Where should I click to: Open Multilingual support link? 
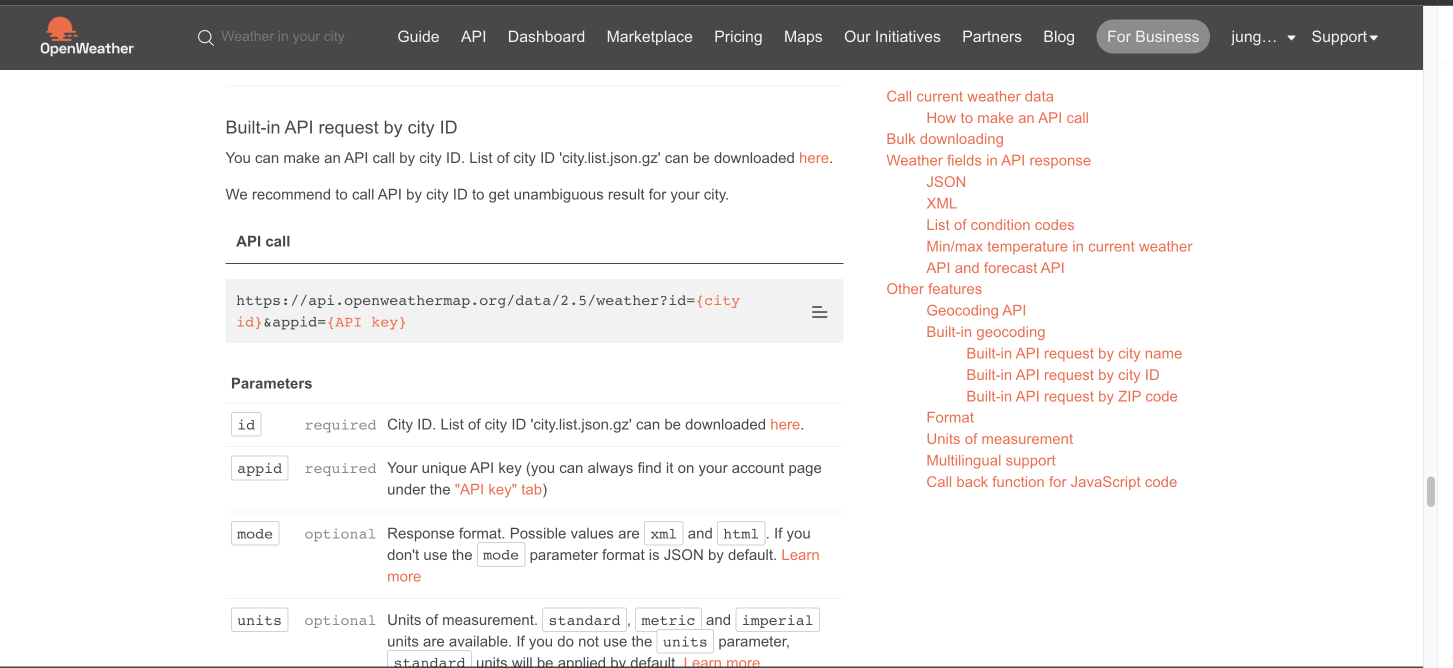(991, 461)
